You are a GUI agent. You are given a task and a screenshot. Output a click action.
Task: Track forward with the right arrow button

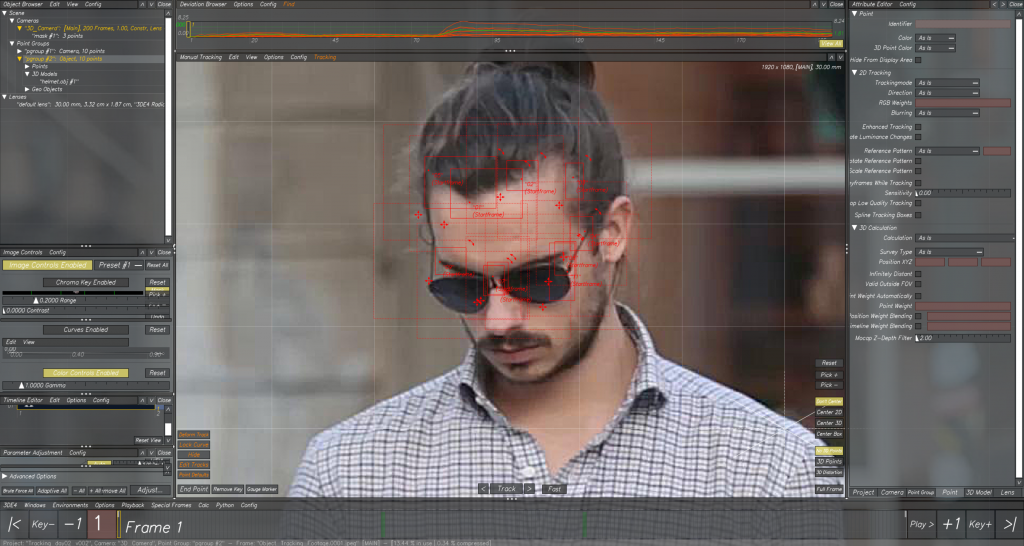click(x=530, y=489)
